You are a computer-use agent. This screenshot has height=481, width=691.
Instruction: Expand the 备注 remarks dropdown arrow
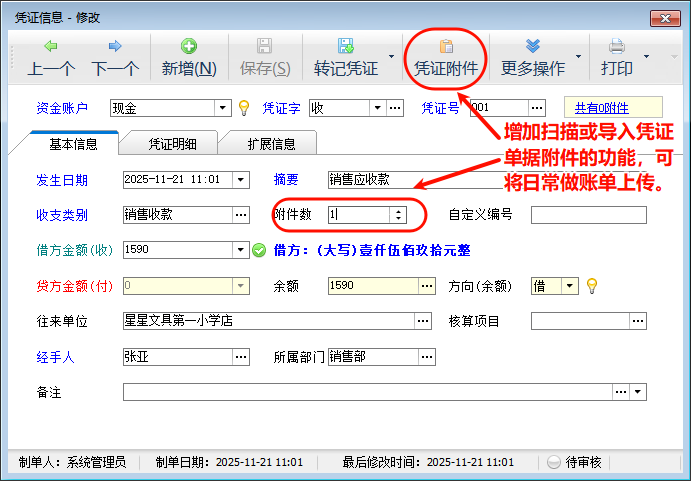pyautogui.click(x=639, y=392)
